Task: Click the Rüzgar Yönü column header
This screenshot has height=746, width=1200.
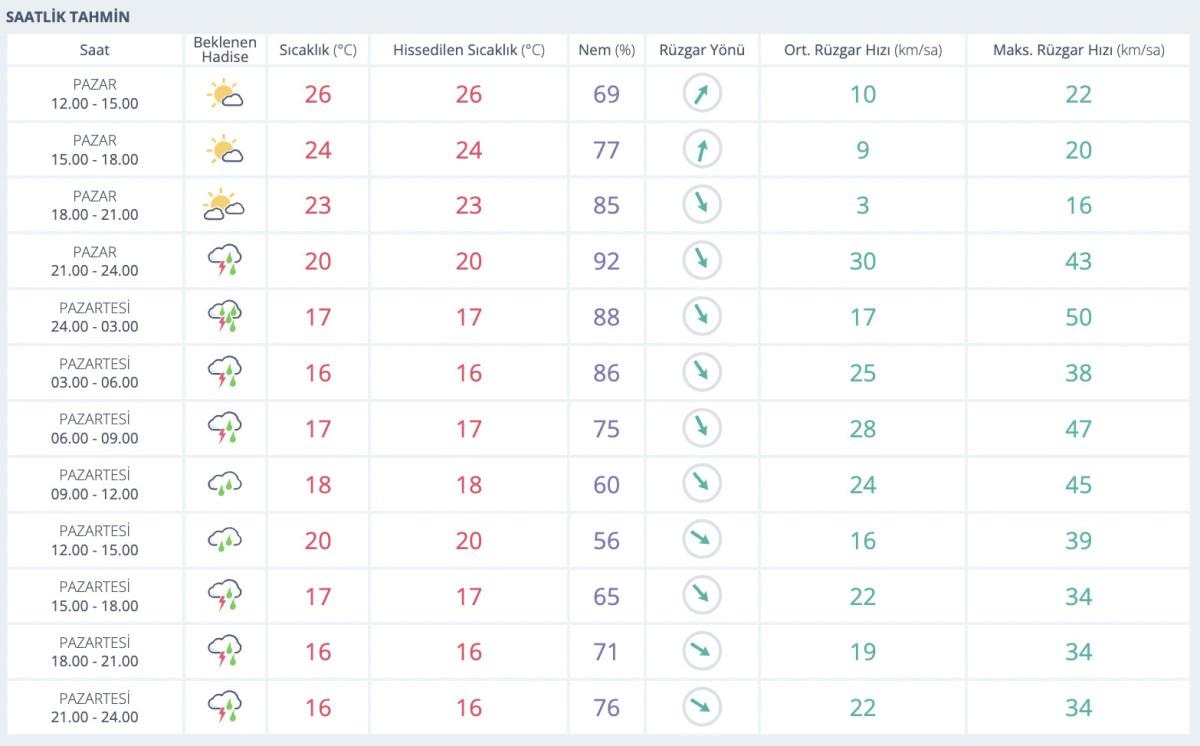Action: pyautogui.click(x=702, y=50)
